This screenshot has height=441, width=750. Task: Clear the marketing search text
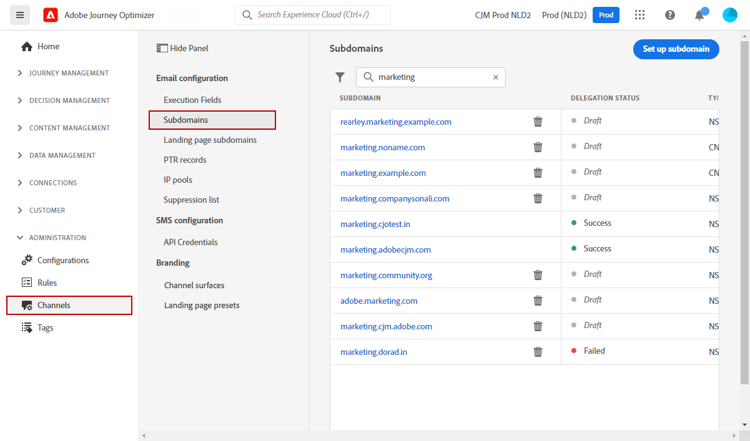495,77
